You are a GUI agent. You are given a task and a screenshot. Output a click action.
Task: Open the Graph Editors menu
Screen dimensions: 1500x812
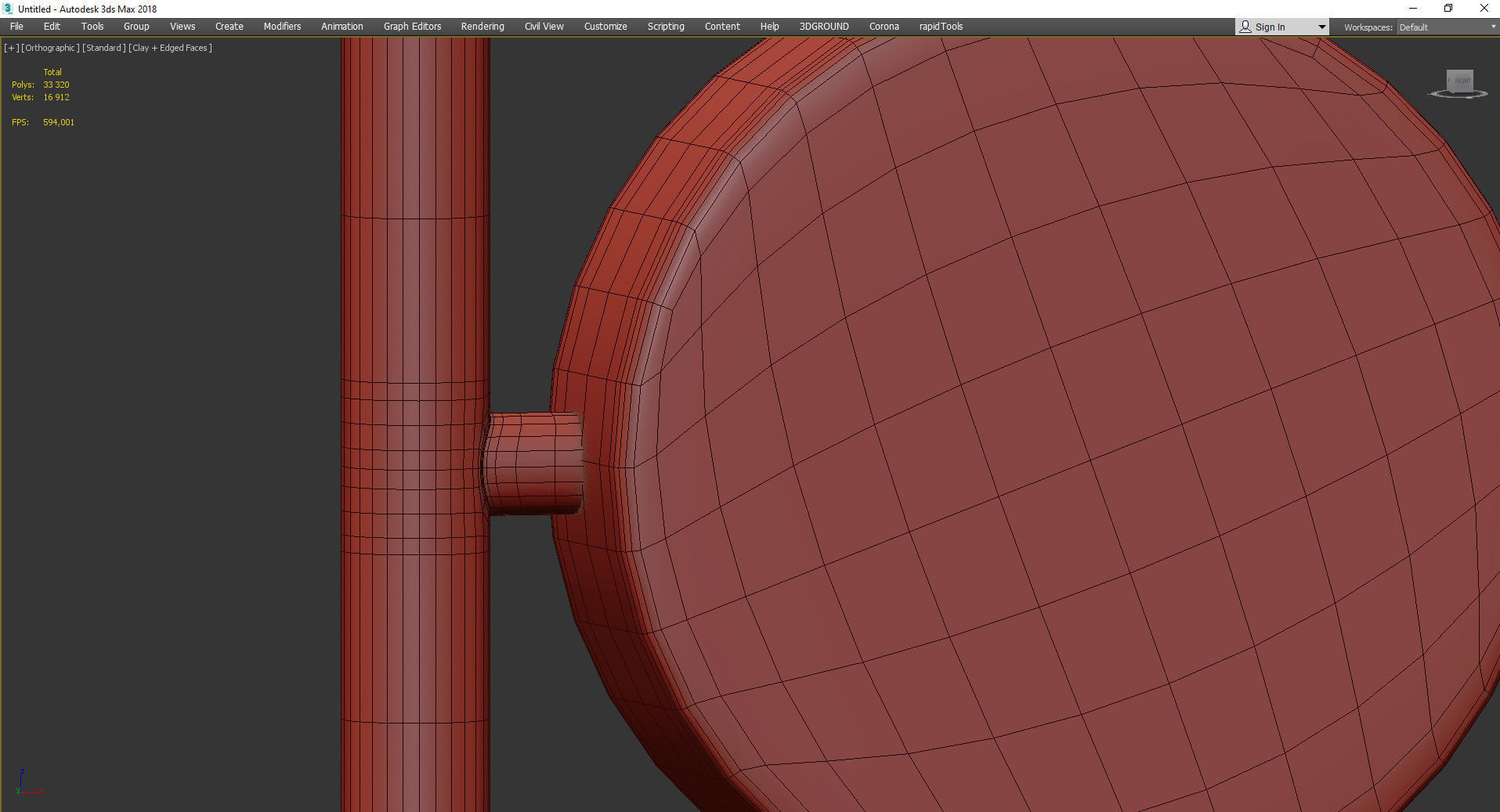412,27
